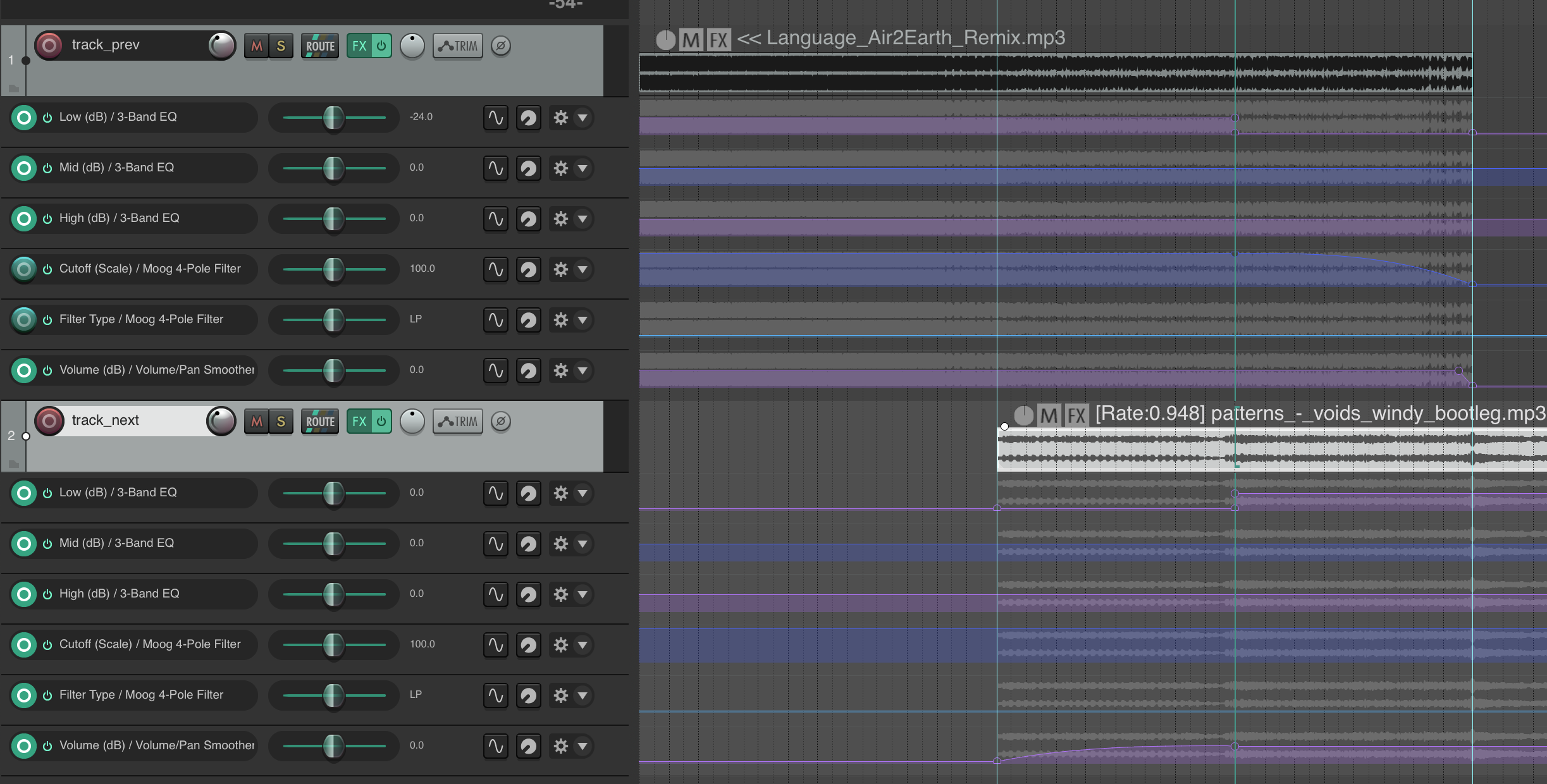Arm record on track_prev

49,46
